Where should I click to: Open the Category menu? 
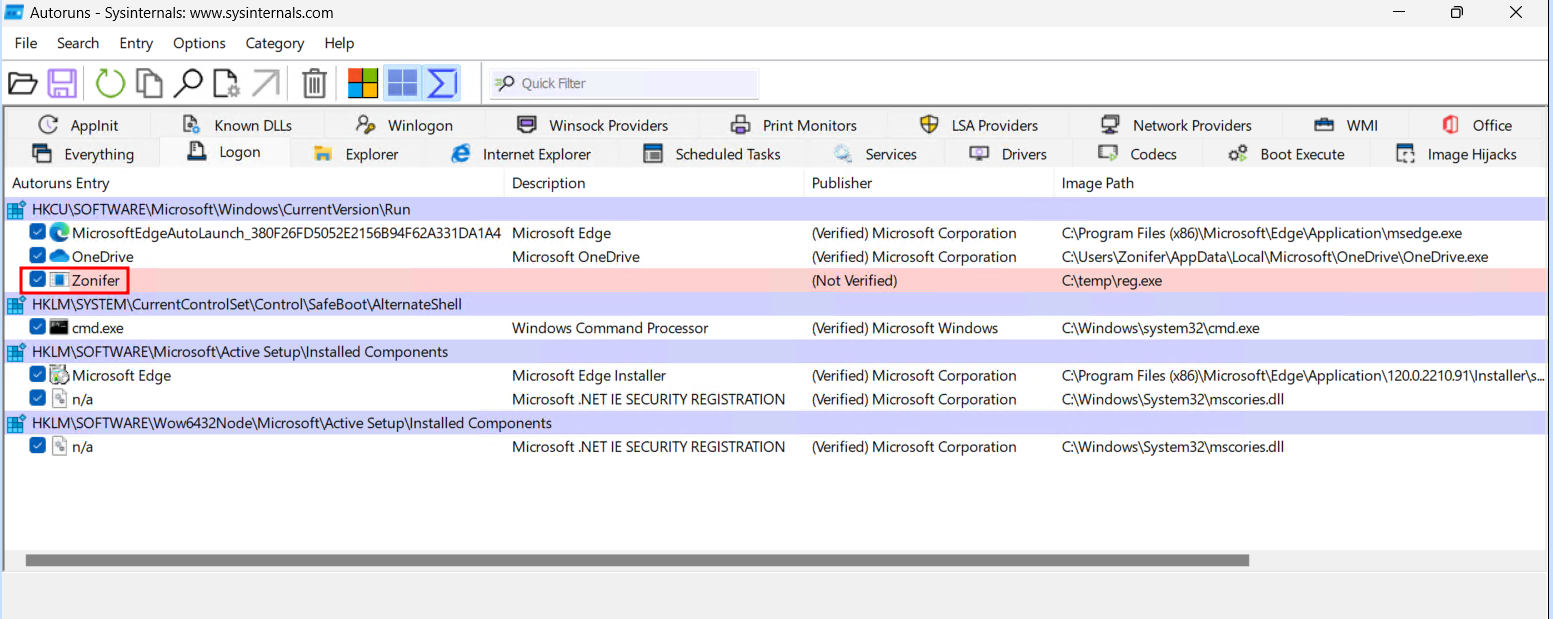(275, 43)
